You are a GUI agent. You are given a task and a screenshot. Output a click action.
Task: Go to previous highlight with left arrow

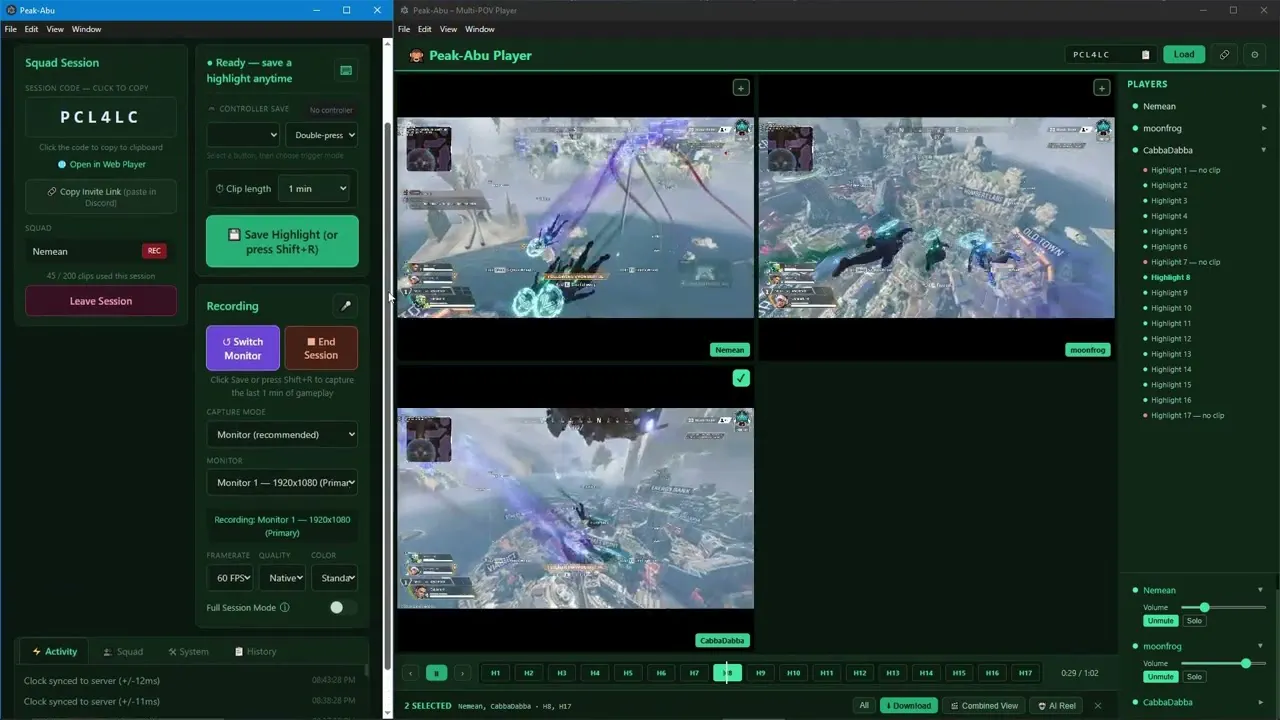pos(410,673)
